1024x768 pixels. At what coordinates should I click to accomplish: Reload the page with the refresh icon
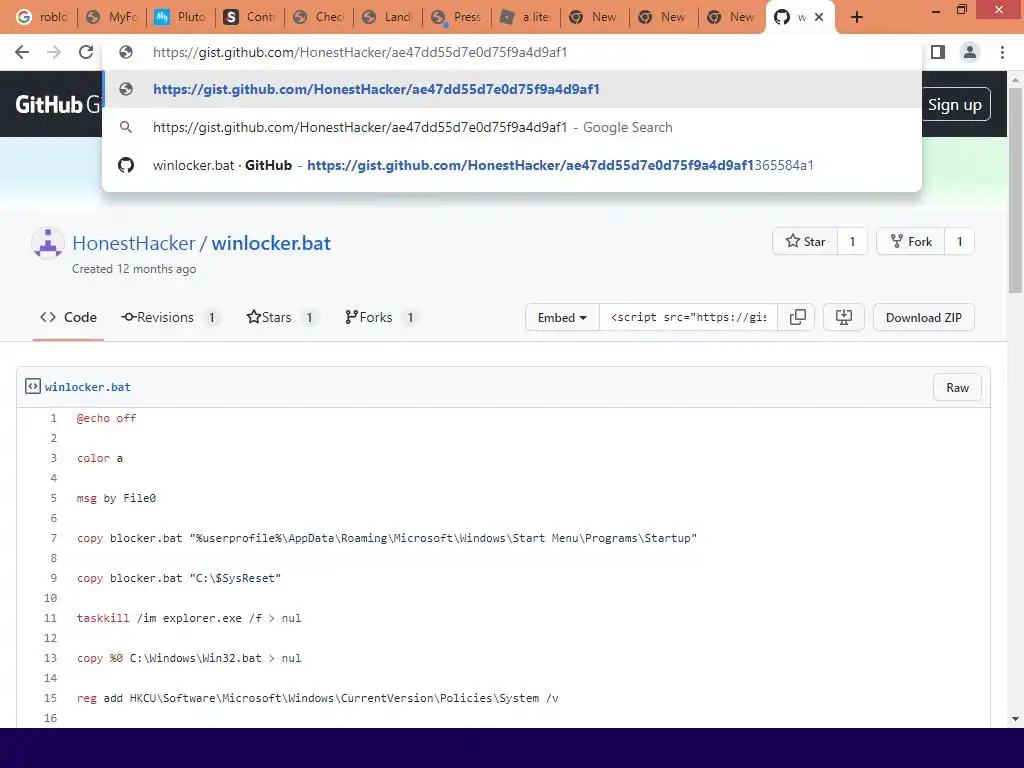point(86,52)
